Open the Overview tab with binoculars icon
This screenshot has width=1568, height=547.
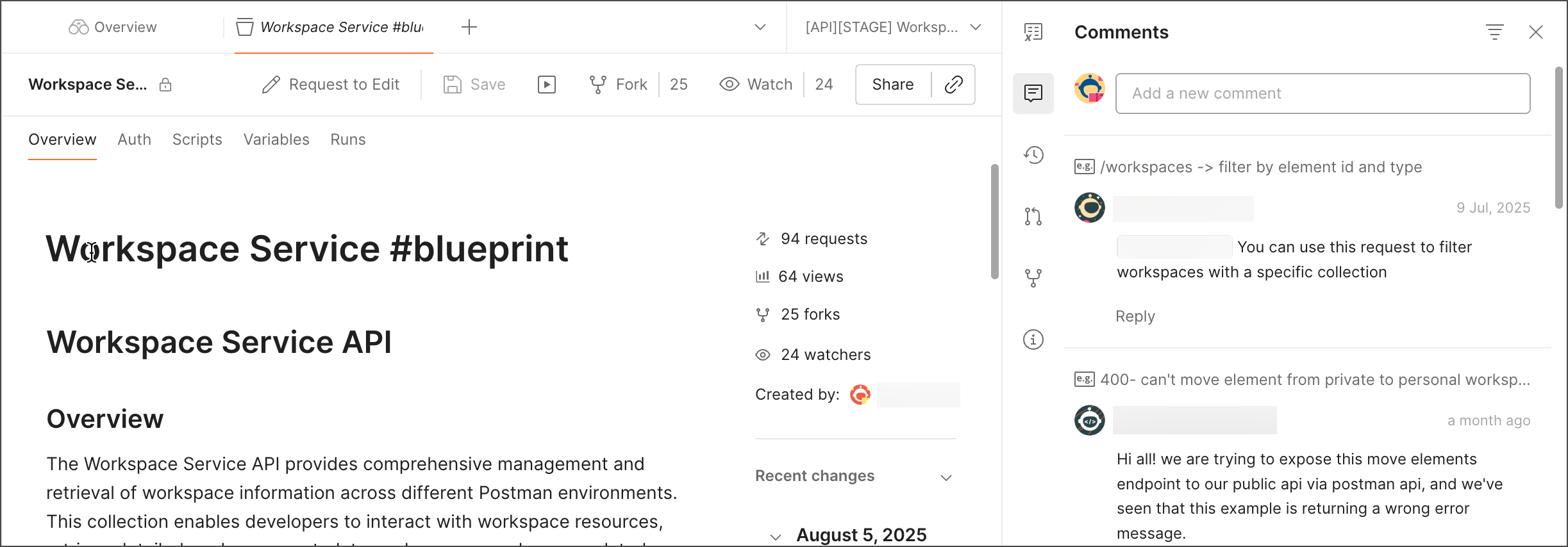pos(113,27)
